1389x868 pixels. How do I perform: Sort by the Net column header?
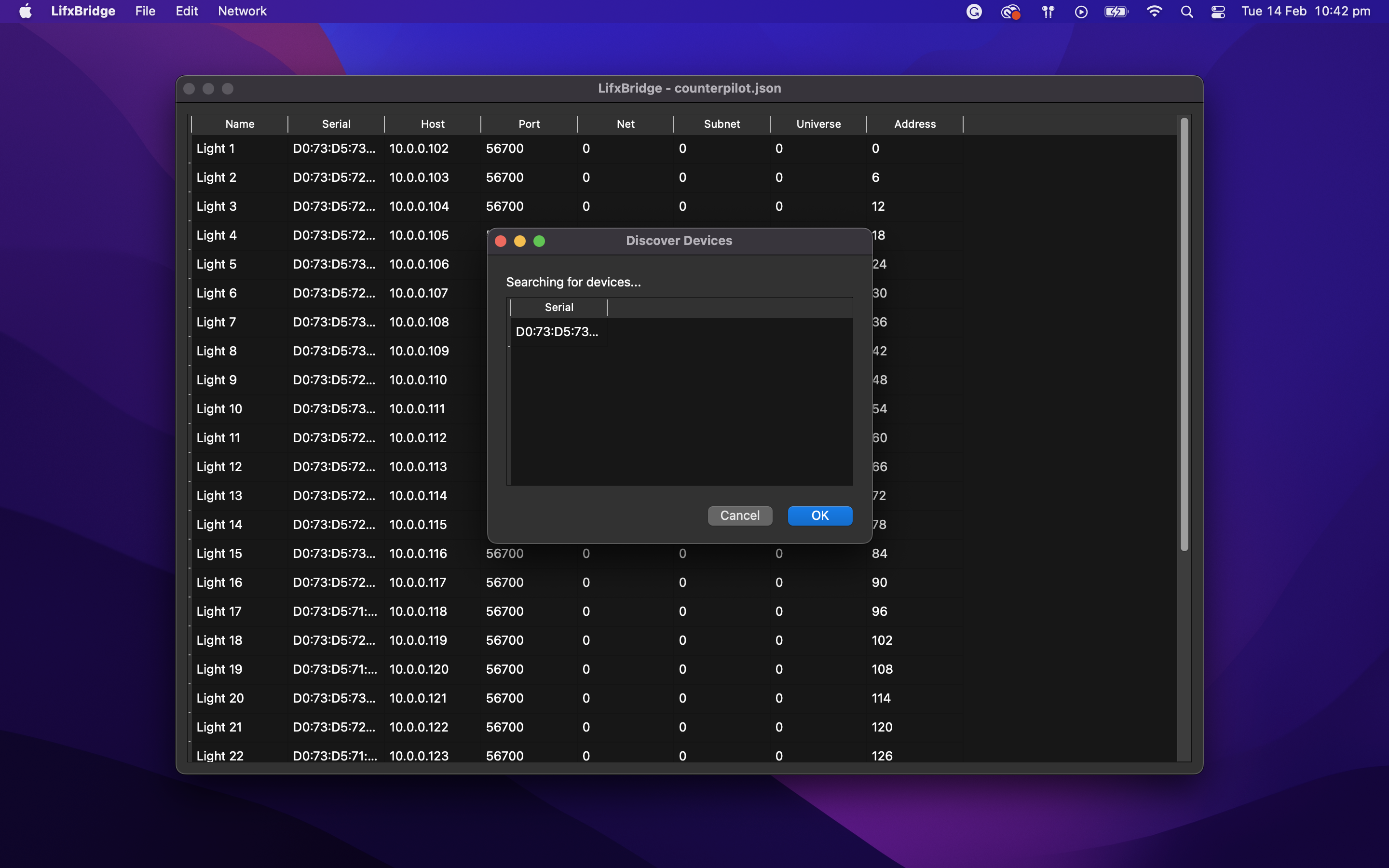pyautogui.click(x=626, y=124)
